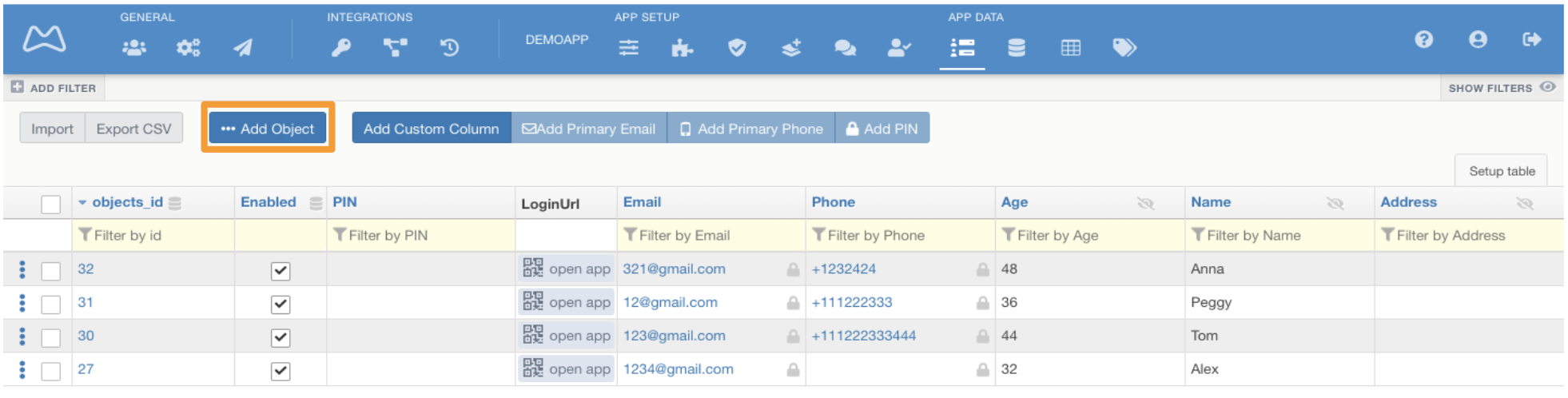
Task: Toggle the select-all checkbox in table header
Action: [x=50, y=205]
